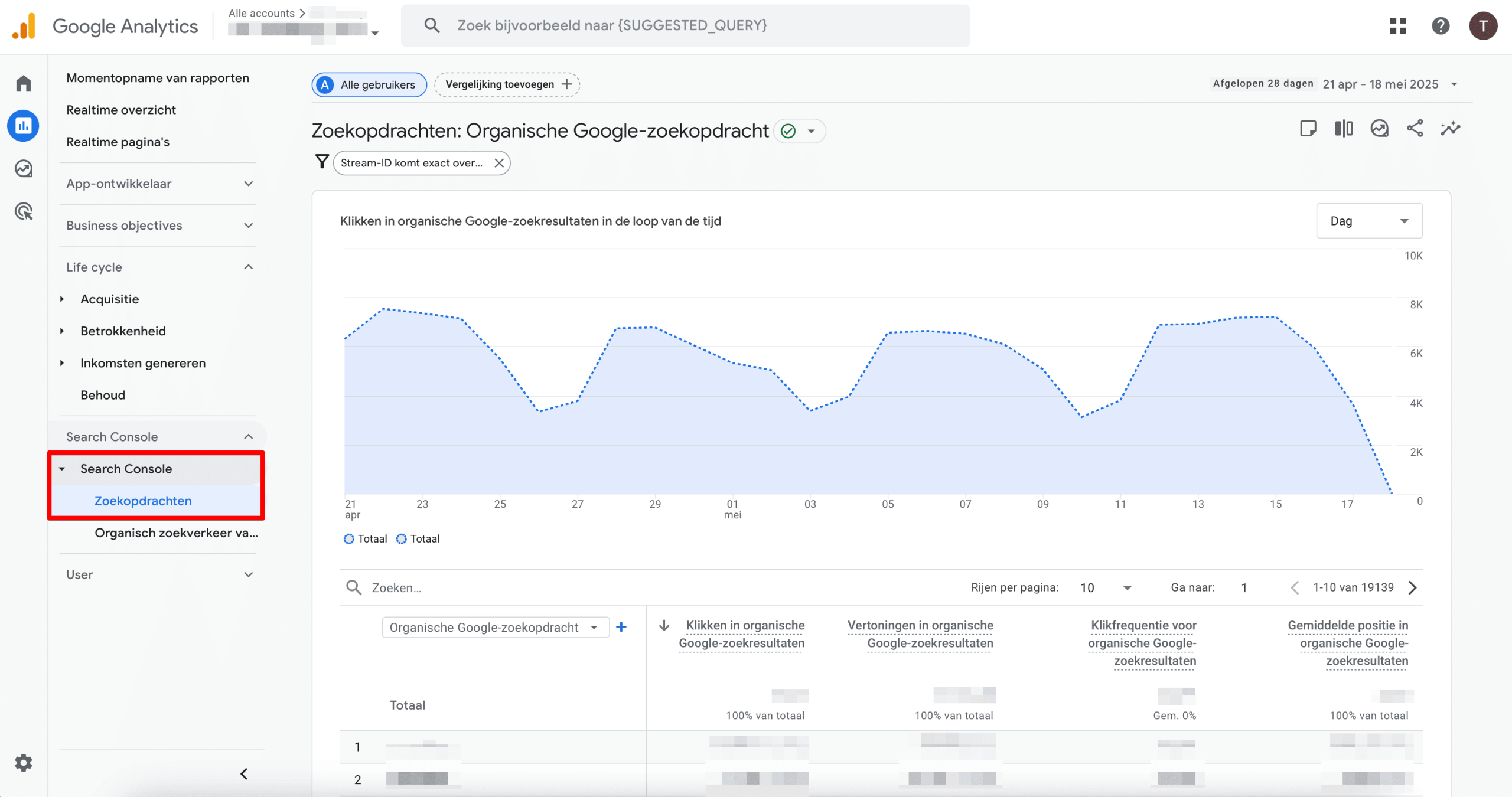Image resolution: width=1512 pixels, height=797 pixels.
Task: Click the search magnifier icon in top bar
Action: 432,25
